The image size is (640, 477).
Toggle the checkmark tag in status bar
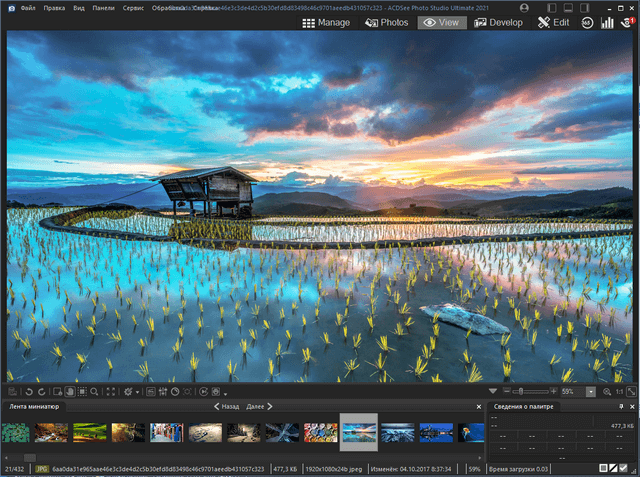(623, 469)
